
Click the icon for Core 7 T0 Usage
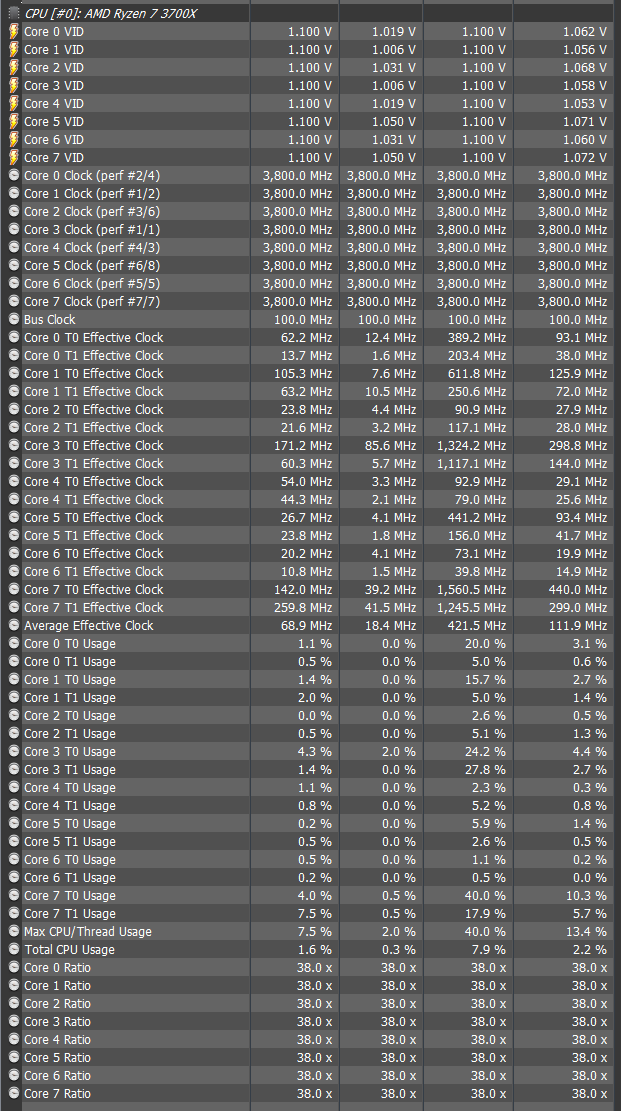click(x=13, y=896)
